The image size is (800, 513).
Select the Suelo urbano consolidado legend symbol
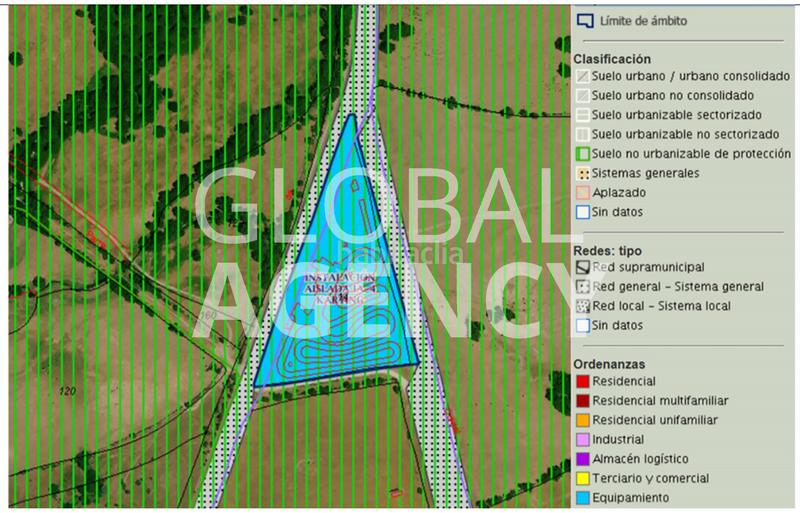pos(582,77)
